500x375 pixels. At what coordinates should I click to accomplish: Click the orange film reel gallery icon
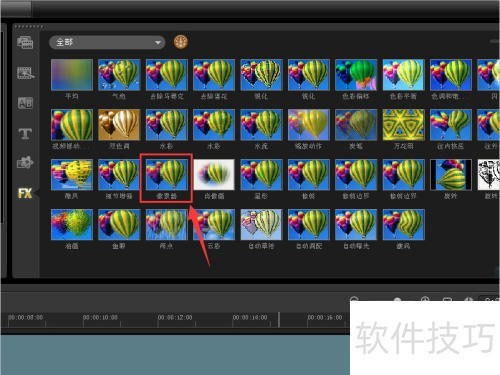[181, 42]
